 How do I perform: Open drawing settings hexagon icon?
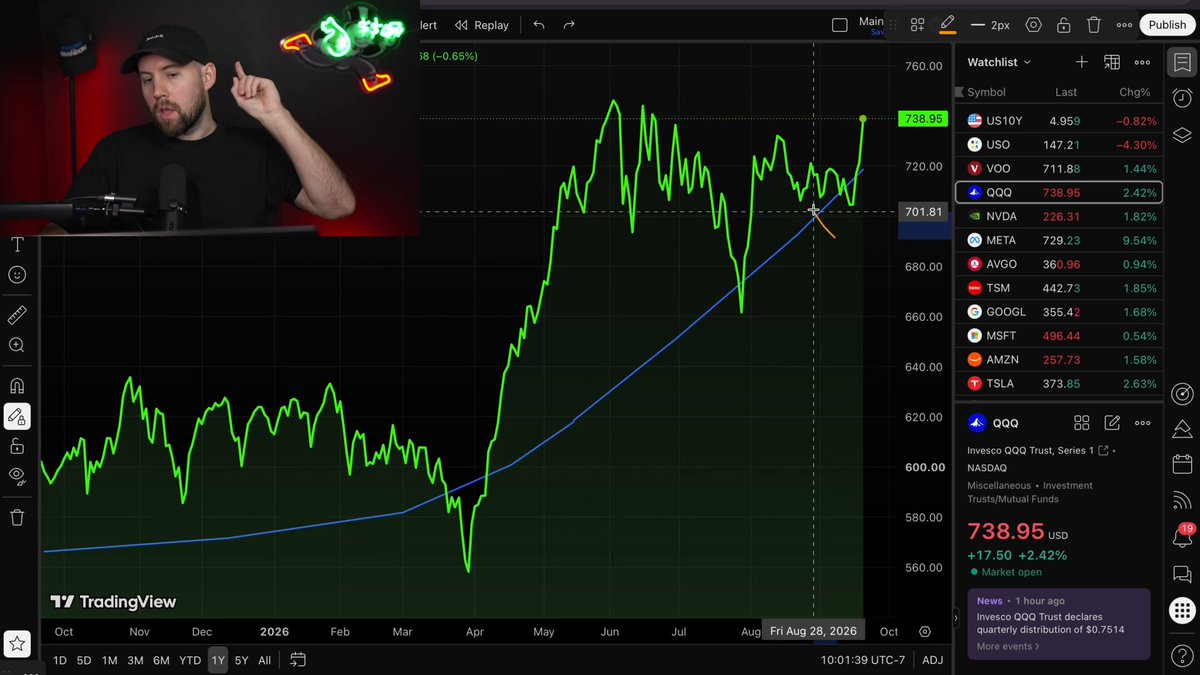coord(1034,25)
